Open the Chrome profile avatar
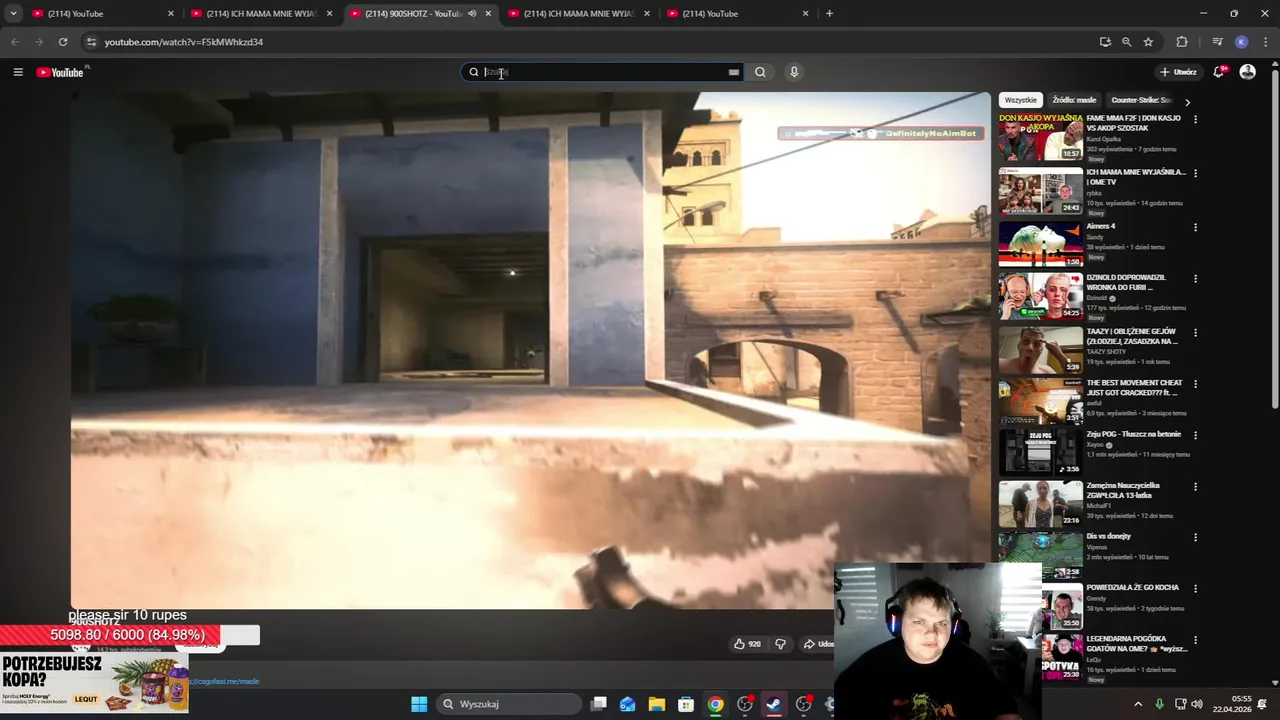Screen dimensions: 1280x720 1241,42
